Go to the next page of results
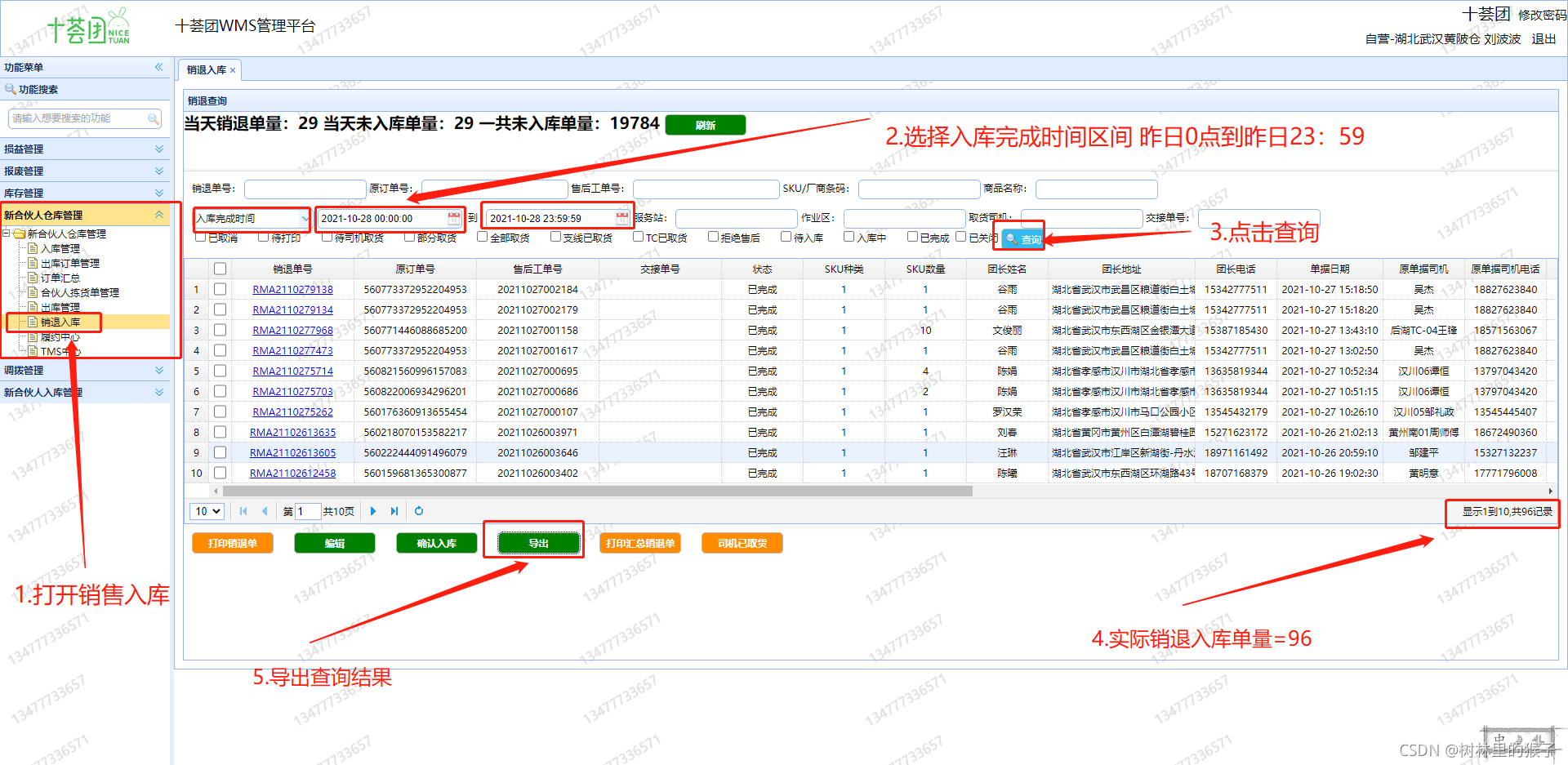Screen dimensions: 1568x765 tap(373, 511)
